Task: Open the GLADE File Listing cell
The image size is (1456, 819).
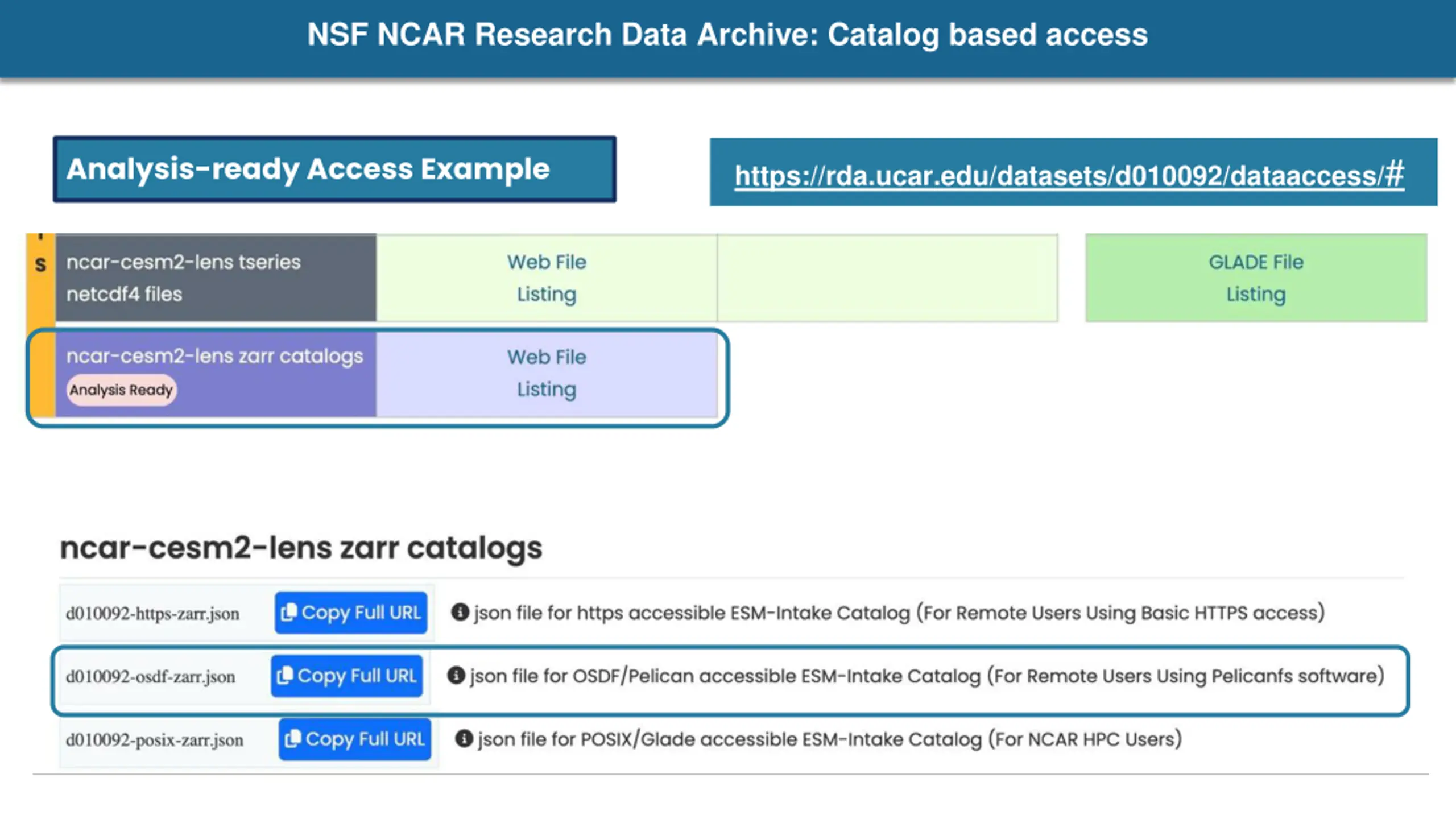Action: coord(1256,278)
